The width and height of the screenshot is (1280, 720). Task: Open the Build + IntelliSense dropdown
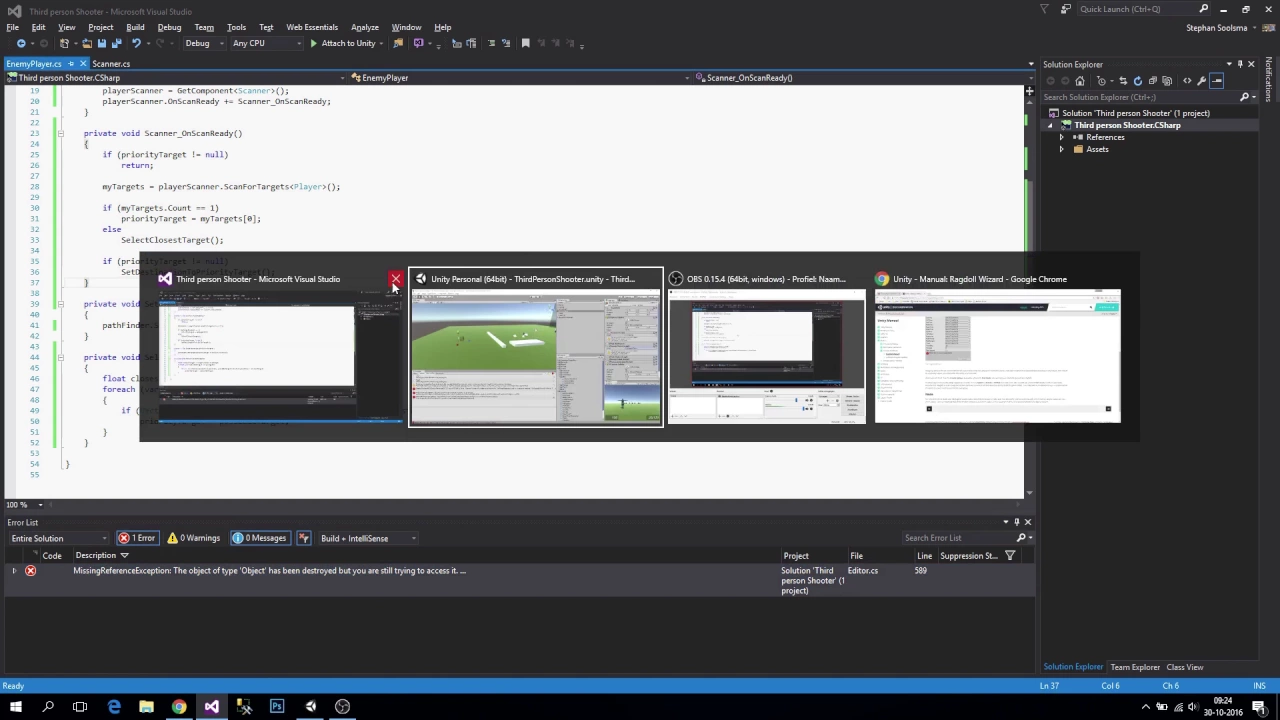click(x=368, y=538)
